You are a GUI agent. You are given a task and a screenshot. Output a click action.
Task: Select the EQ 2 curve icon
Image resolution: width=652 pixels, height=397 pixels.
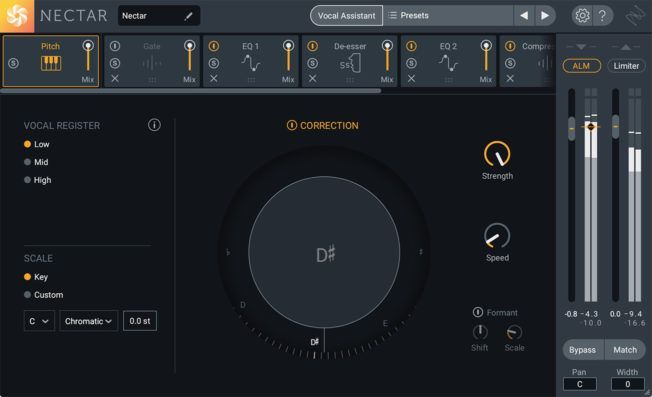click(x=448, y=63)
